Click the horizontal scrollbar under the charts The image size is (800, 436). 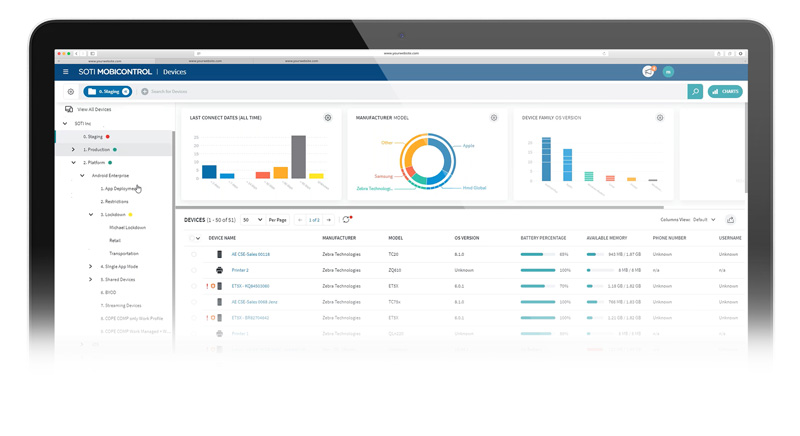pos(419,208)
